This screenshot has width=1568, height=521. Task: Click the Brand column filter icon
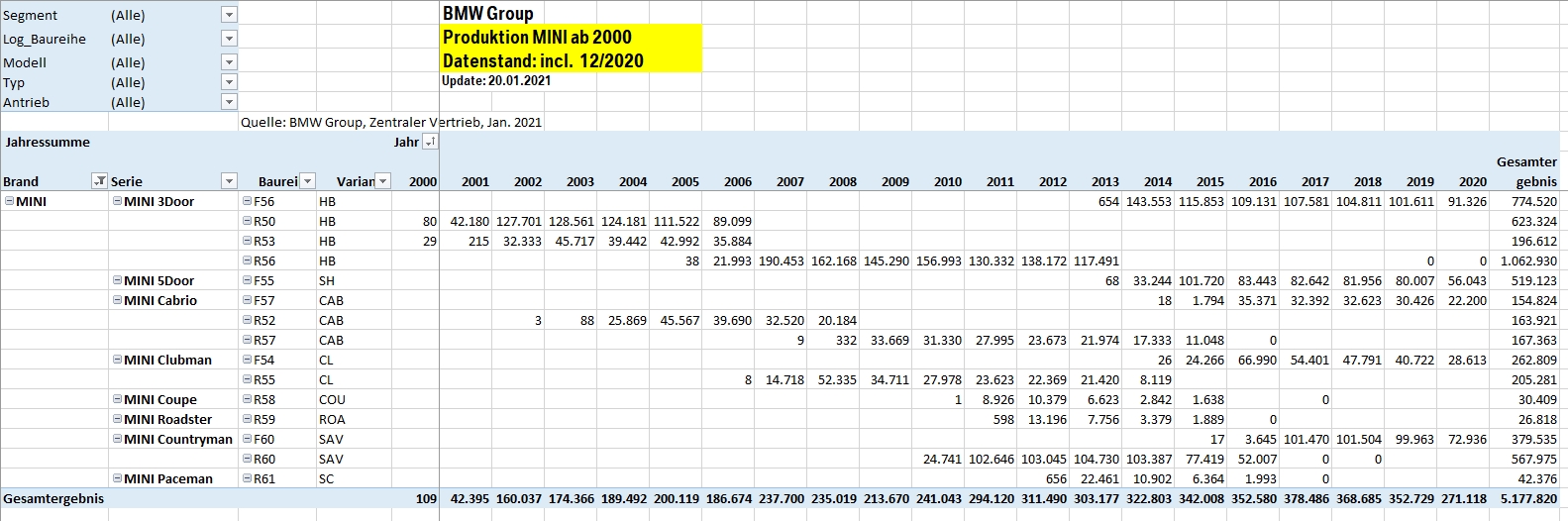[x=99, y=181]
